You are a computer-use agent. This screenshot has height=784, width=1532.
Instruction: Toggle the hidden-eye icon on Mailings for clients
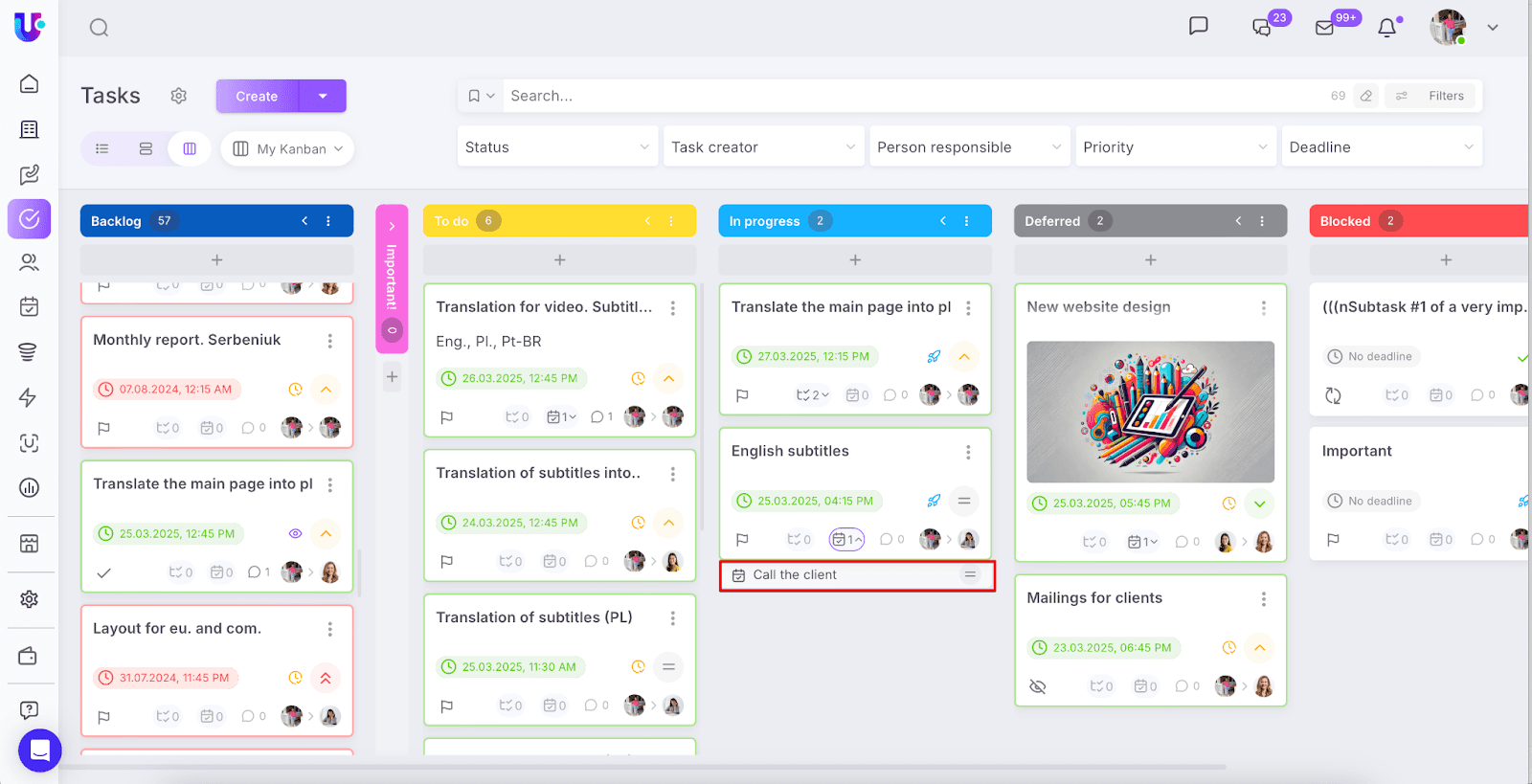point(1038,686)
